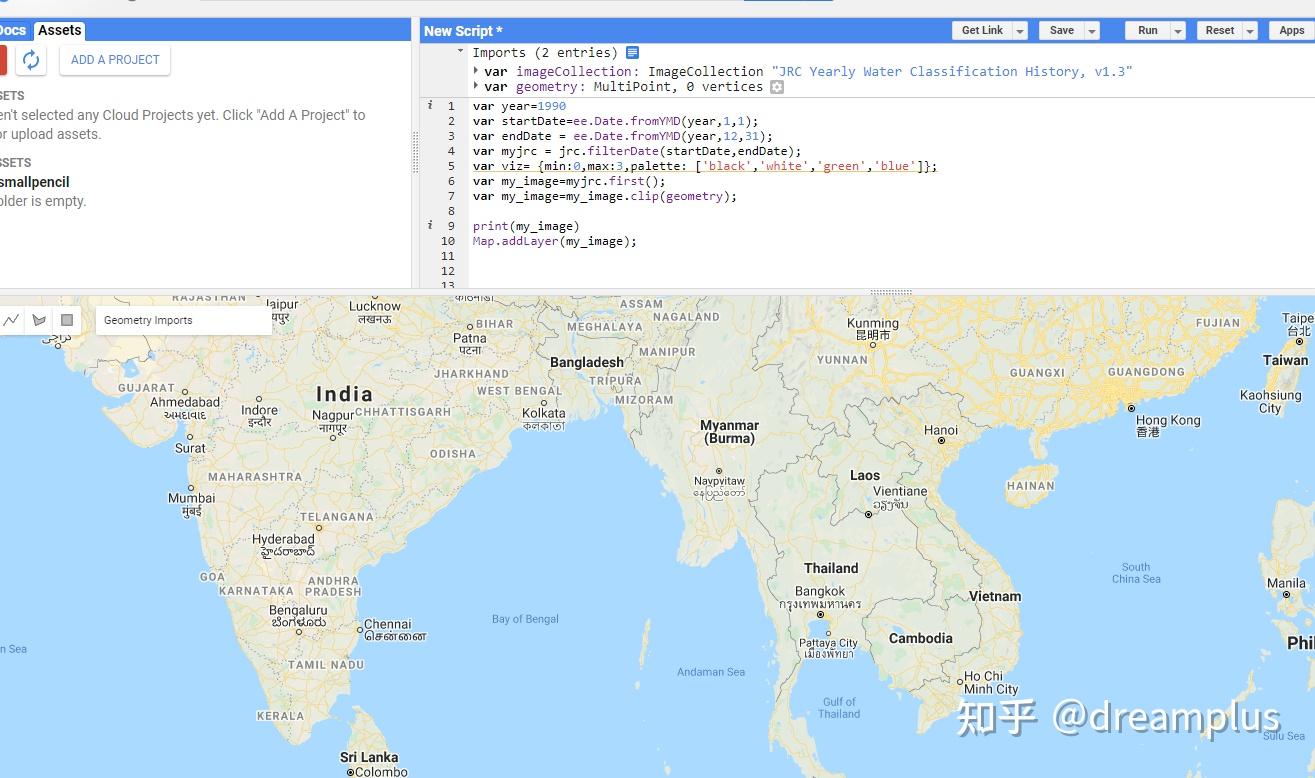Click the info marker beside line 1
Image resolution: width=1315 pixels, height=778 pixels.
point(430,105)
